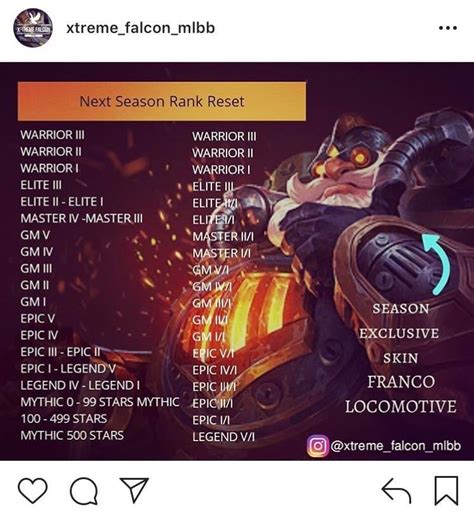
Task: Click the MASTER IV -MASTER III row
Action: click(x=82, y=218)
